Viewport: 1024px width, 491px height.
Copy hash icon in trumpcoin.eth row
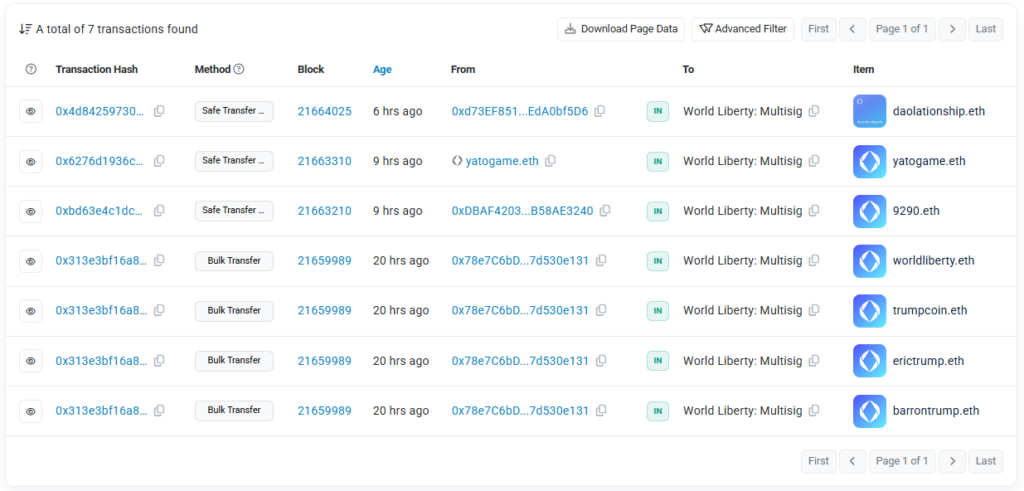pyautogui.click(x=159, y=310)
